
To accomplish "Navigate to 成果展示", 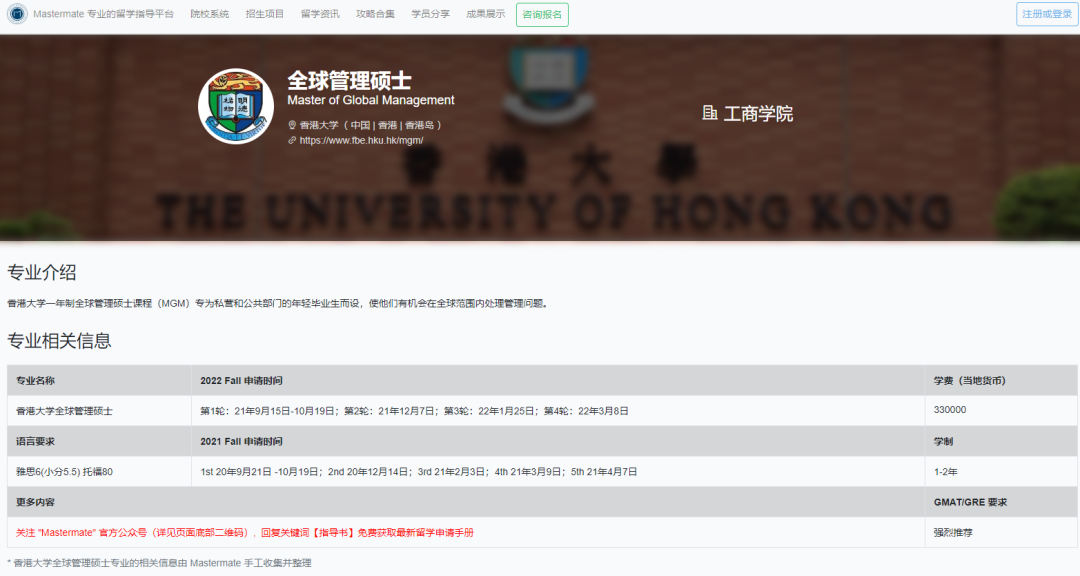I will [485, 14].
